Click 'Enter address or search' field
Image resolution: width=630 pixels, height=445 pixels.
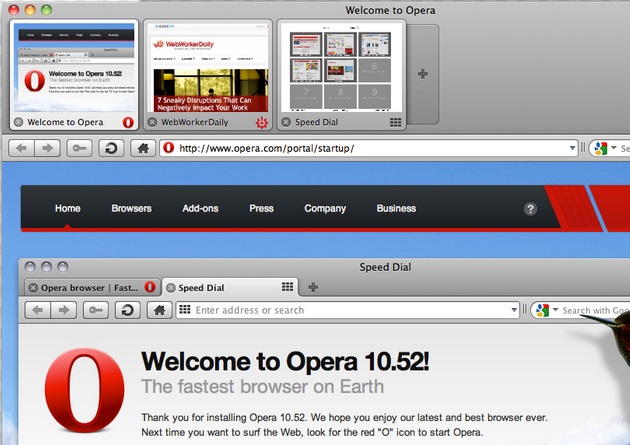point(348,310)
